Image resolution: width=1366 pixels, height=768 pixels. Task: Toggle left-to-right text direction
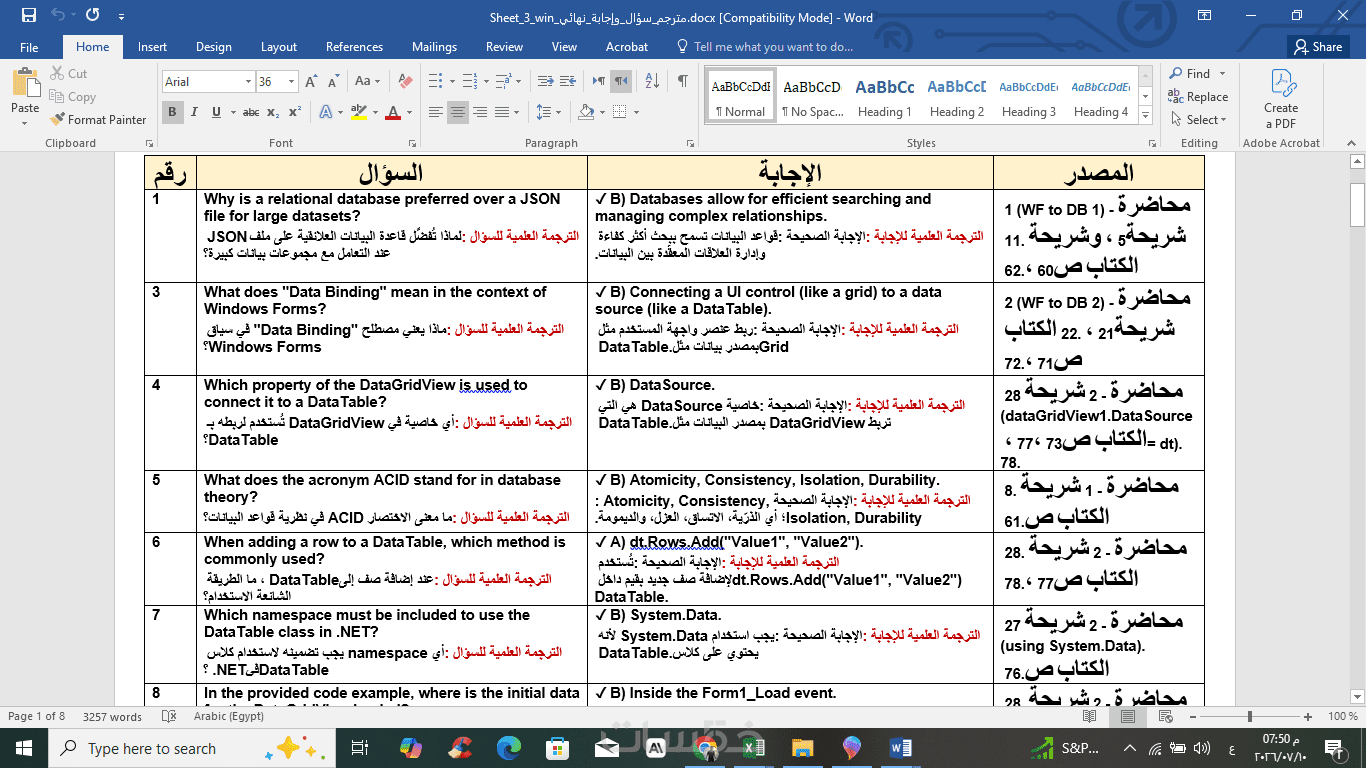pos(599,82)
